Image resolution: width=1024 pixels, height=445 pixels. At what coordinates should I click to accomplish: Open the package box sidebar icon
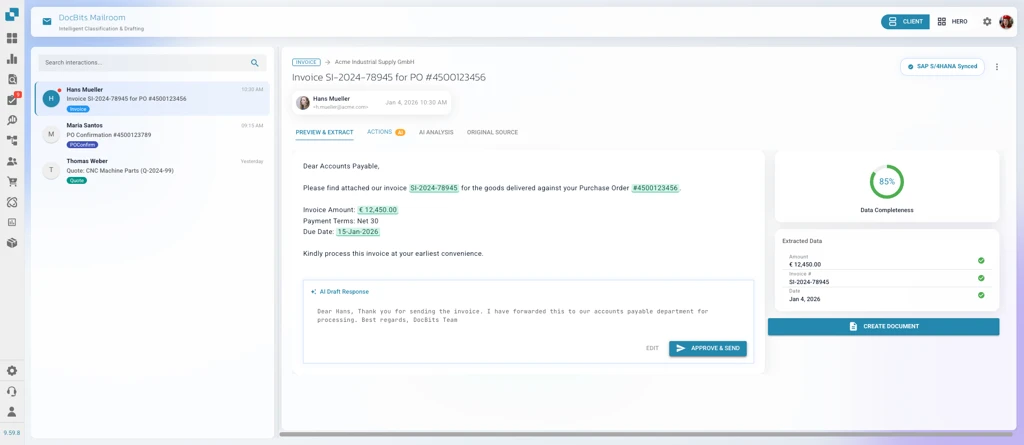[x=12, y=243]
